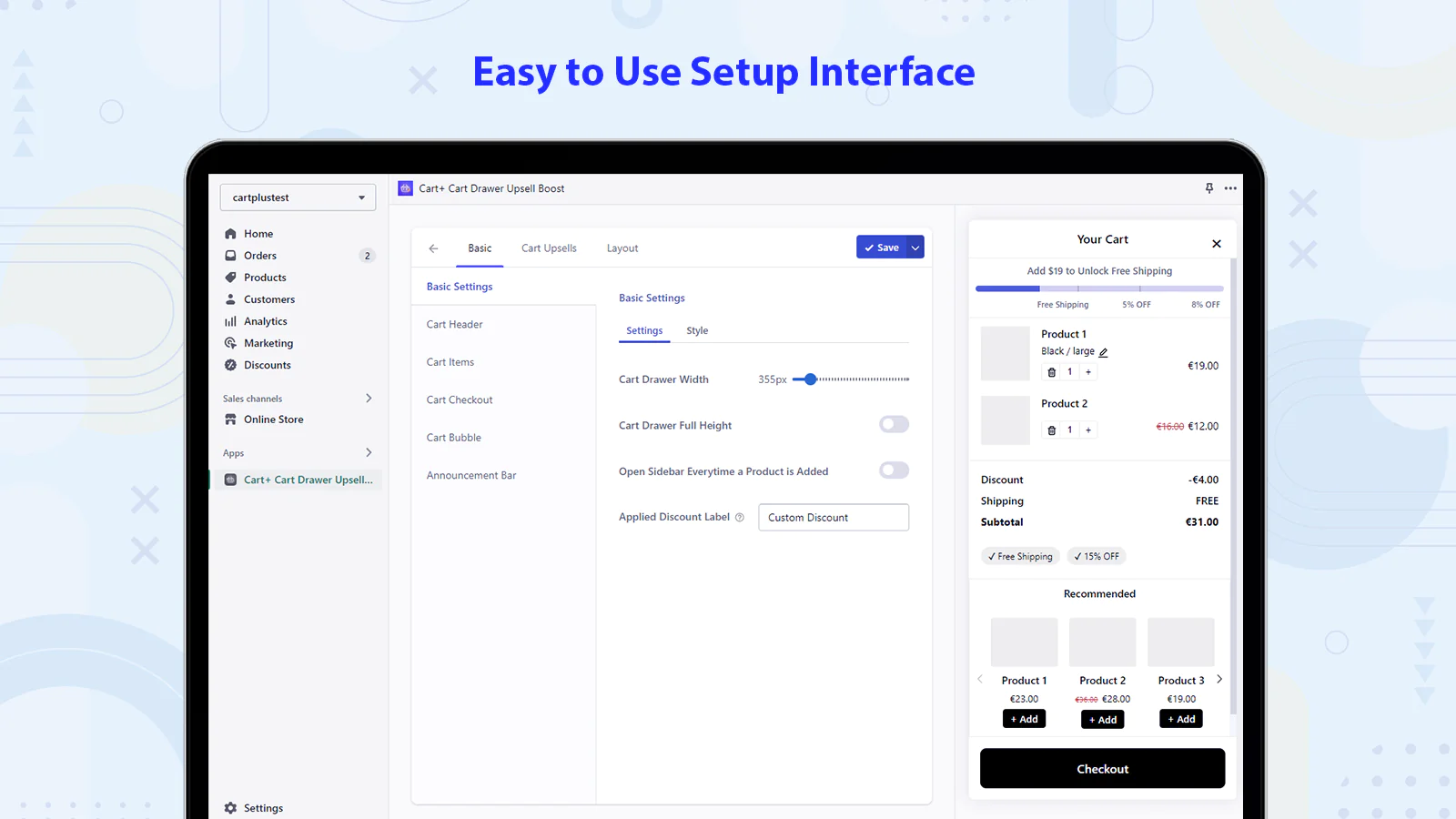Enable the Cart Drawer Full Height toggle
This screenshot has height=819, width=1456.
pos(894,425)
